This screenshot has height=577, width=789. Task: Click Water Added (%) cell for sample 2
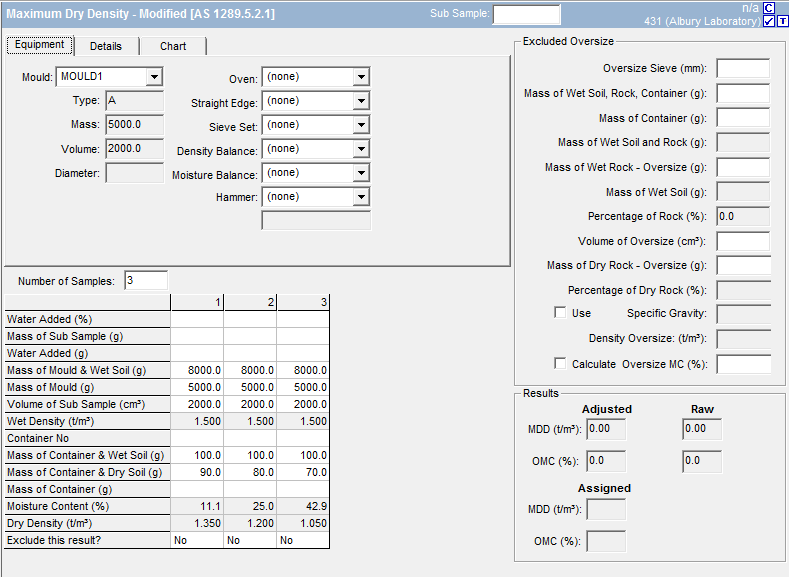[250, 319]
